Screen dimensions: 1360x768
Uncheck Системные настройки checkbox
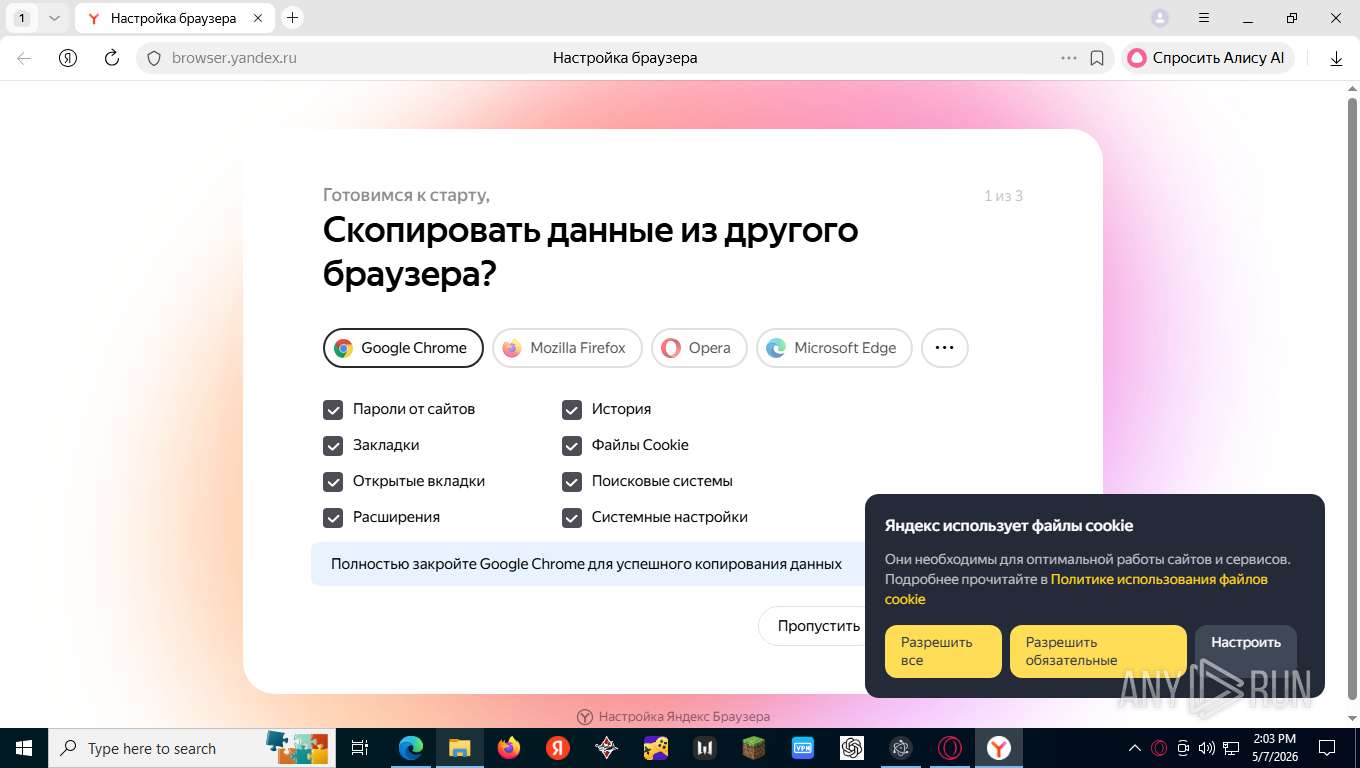pyautogui.click(x=572, y=517)
